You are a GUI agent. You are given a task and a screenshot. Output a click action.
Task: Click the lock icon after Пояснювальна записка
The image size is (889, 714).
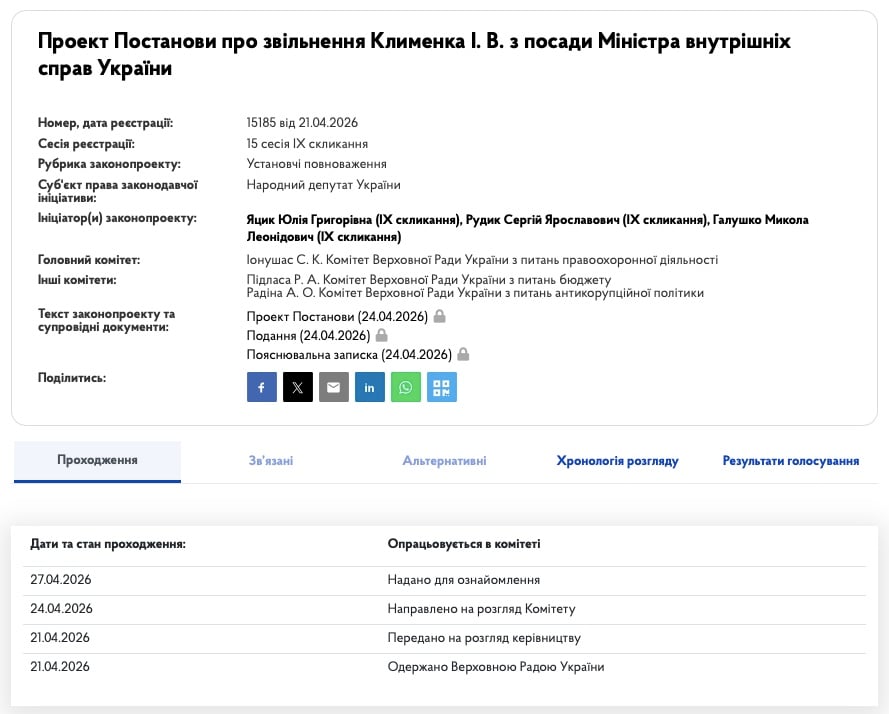click(x=463, y=354)
